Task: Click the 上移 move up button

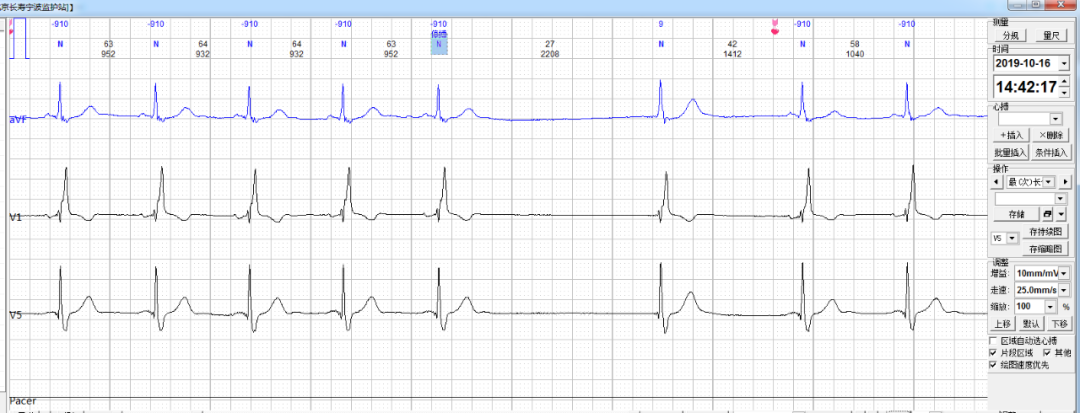Action: (1004, 323)
